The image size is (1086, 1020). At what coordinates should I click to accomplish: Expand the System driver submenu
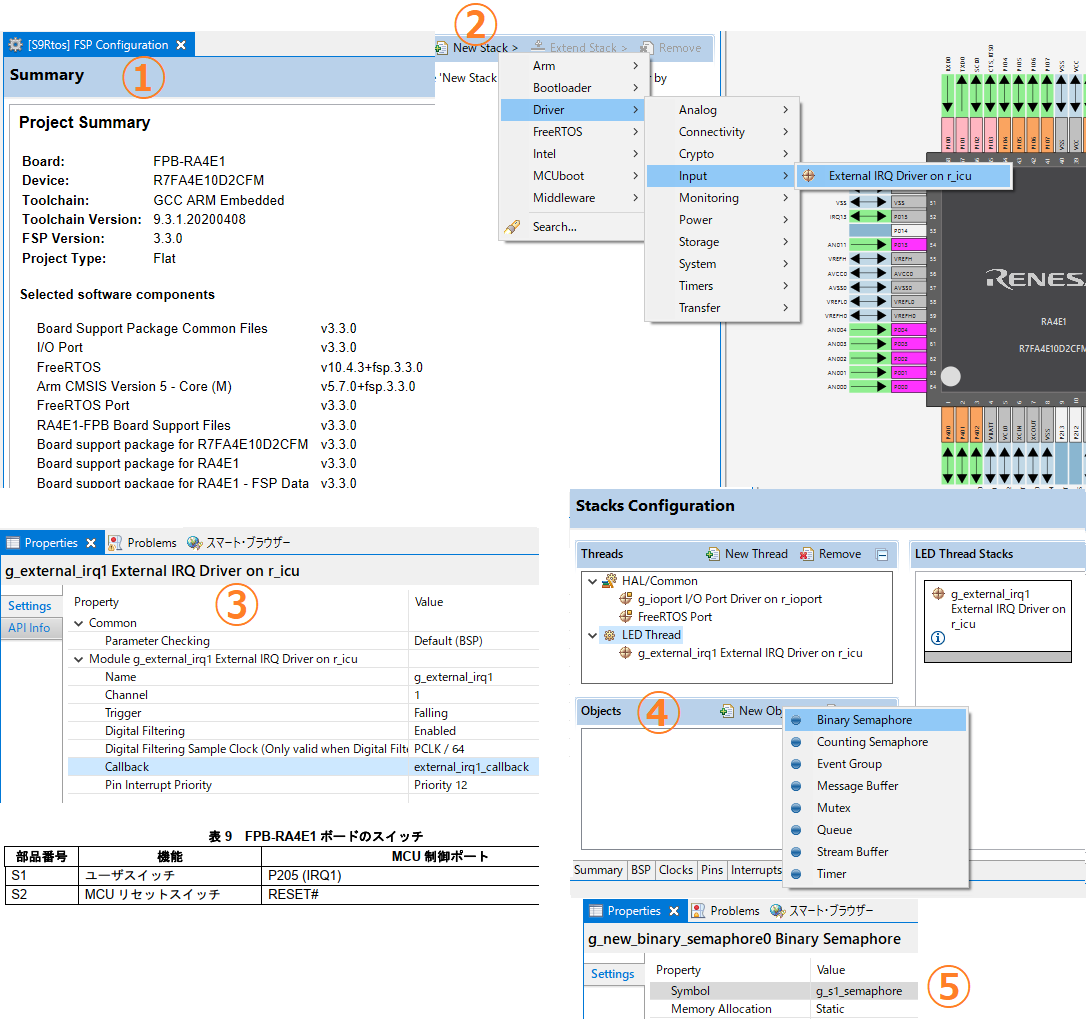pyautogui.click(x=723, y=264)
